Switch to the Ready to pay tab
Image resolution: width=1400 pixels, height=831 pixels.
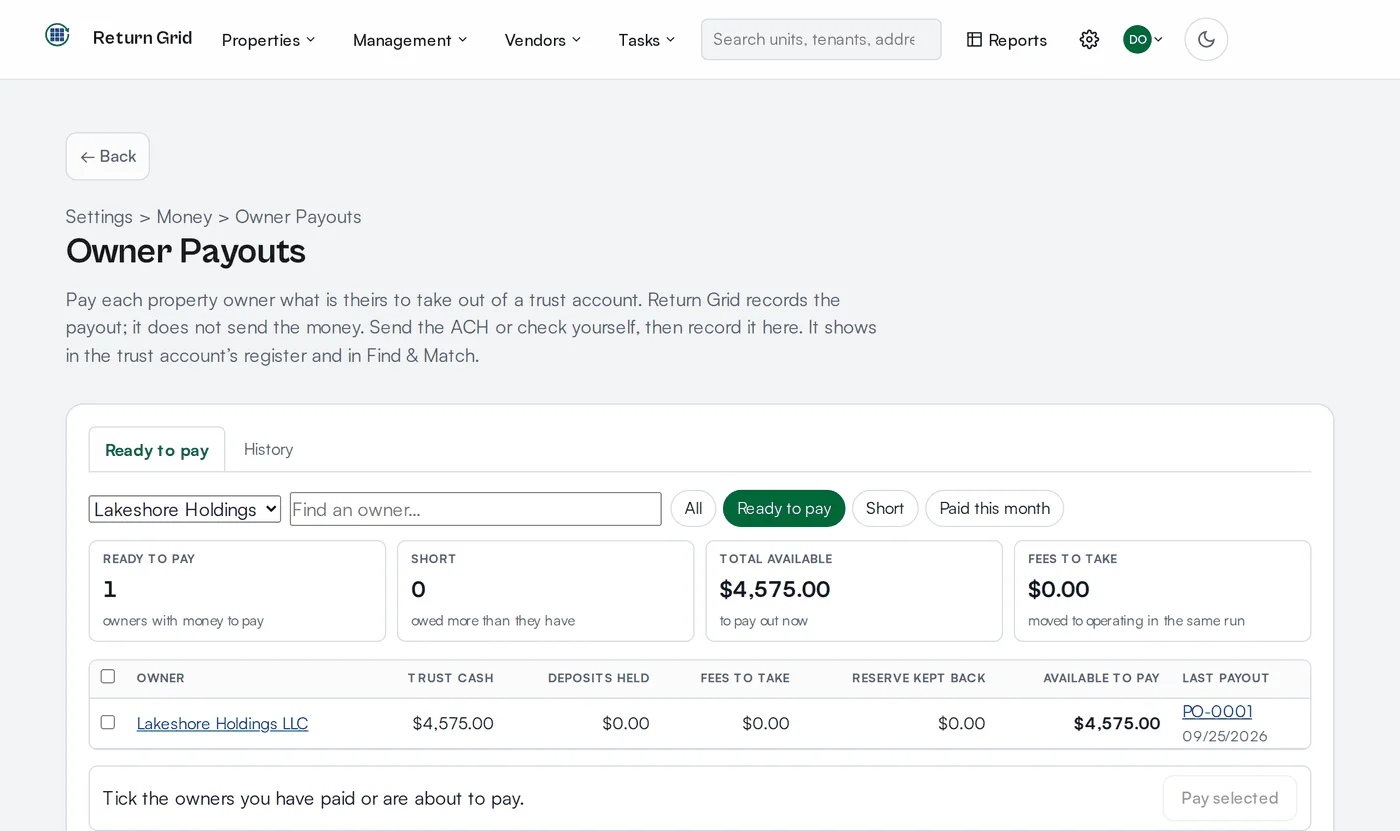157,450
